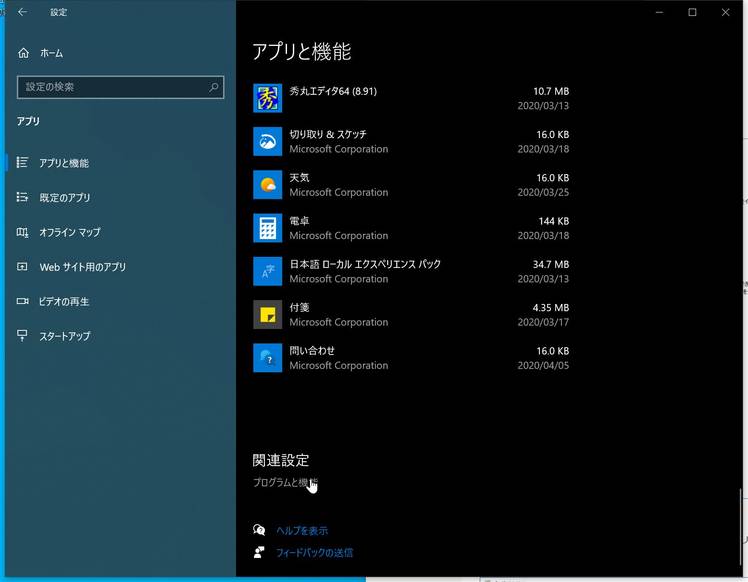Click the 2020/03/17 install date
This screenshot has width=748, height=582.
(x=543, y=322)
